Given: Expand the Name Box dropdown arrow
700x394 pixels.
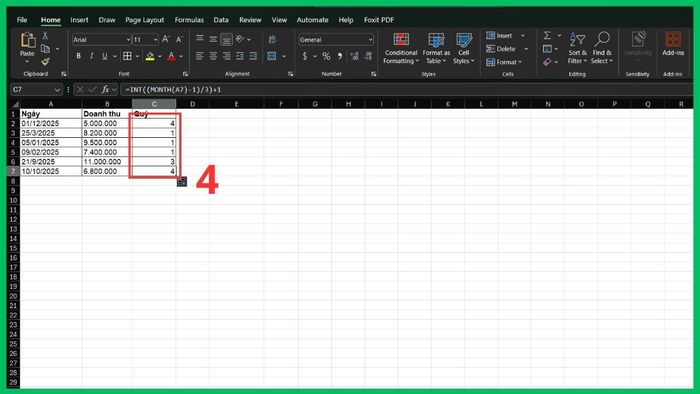Looking at the screenshot, I should pos(57,90).
